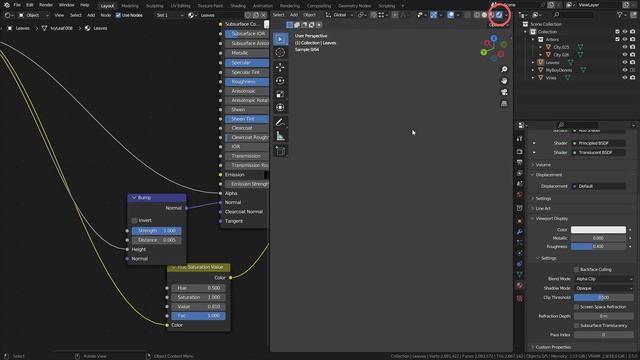Expand the Volume panel

click(543, 165)
